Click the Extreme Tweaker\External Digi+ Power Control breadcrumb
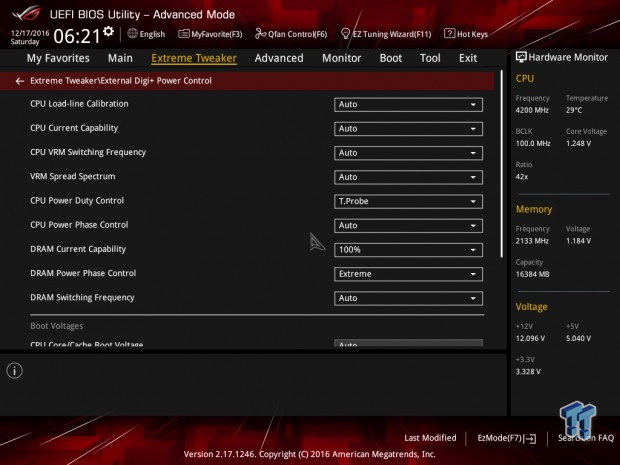The width and height of the screenshot is (620, 465). 121,81
